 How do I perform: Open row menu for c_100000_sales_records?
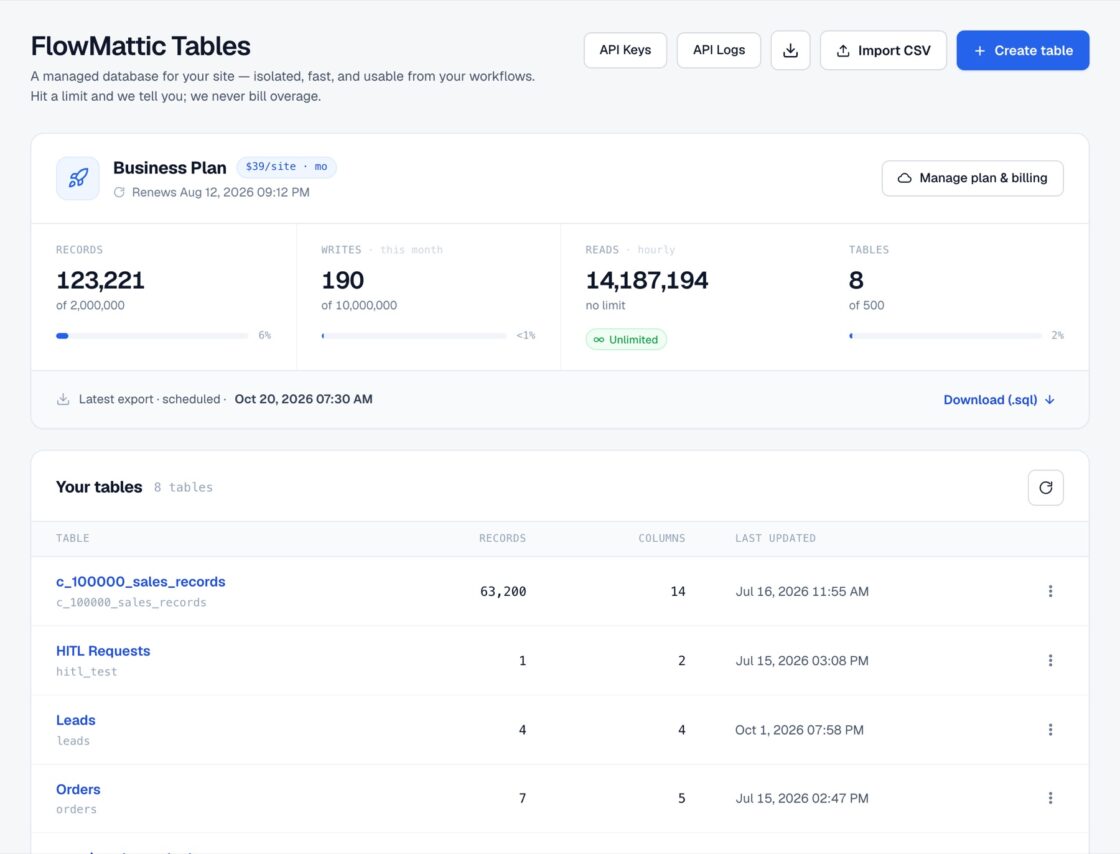[x=1050, y=591]
